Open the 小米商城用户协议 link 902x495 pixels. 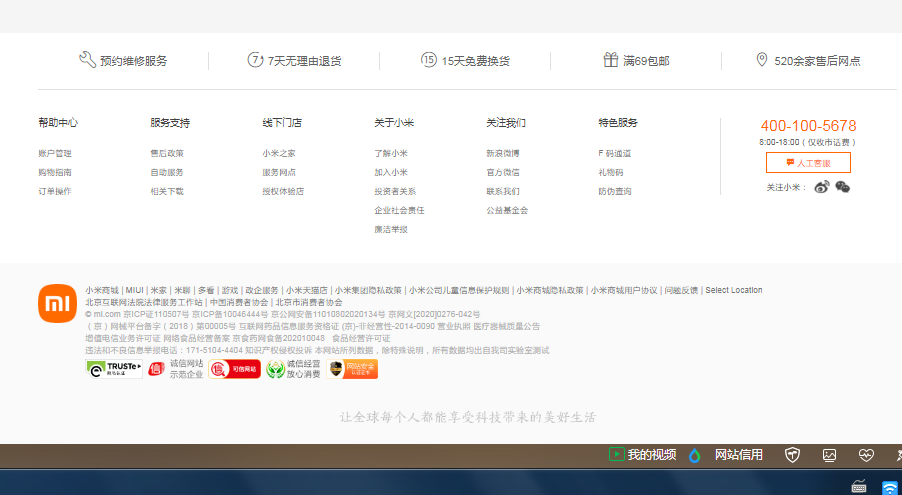[624, 290]
